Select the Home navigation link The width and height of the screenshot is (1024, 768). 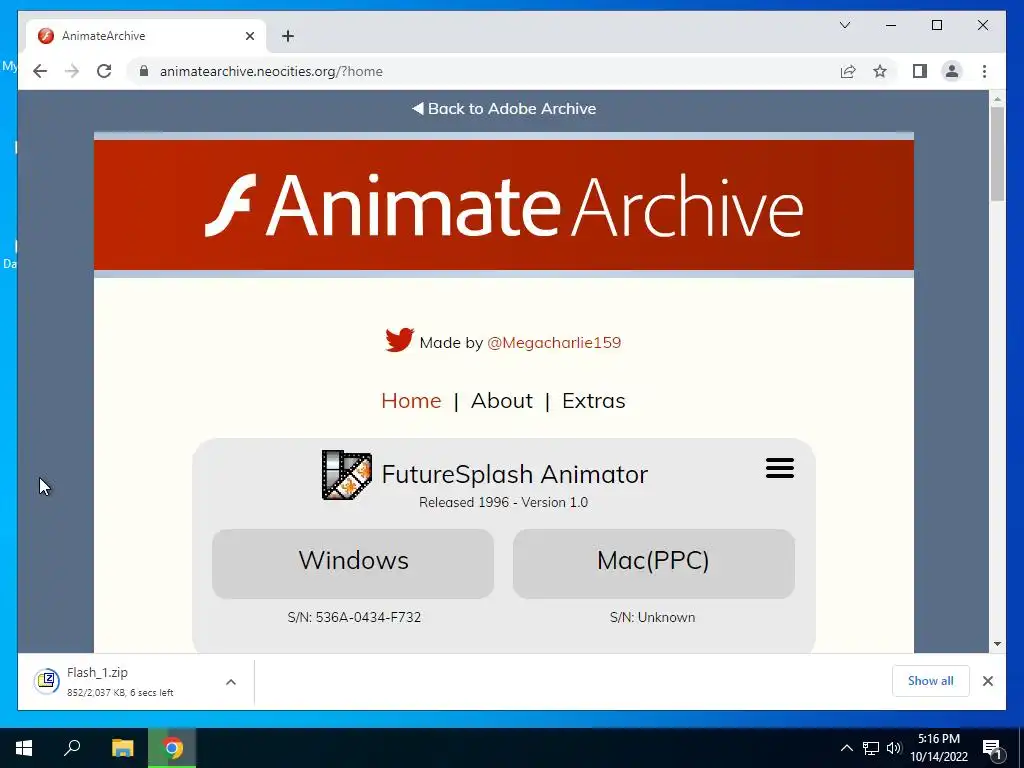[x=411, y=400]
